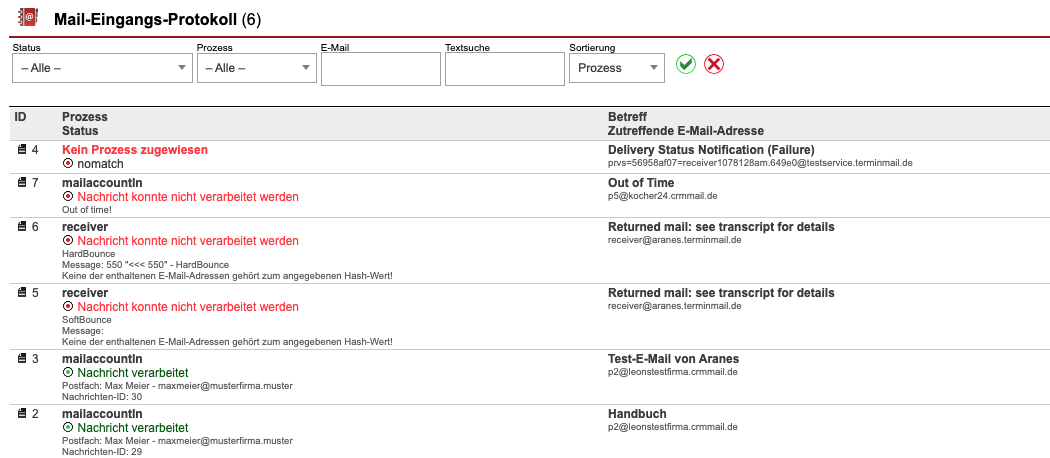Click the red nomatch status indicator
The image size is (1050, 458).
point(68,163)
